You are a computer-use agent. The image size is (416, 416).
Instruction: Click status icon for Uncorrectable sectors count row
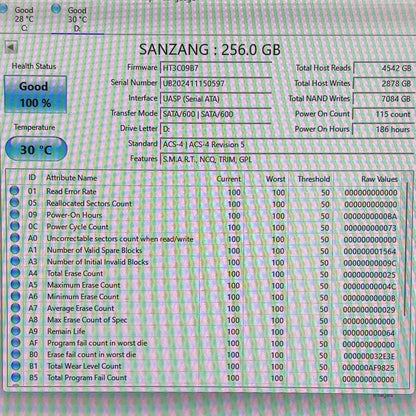click(x=15, y=237)
